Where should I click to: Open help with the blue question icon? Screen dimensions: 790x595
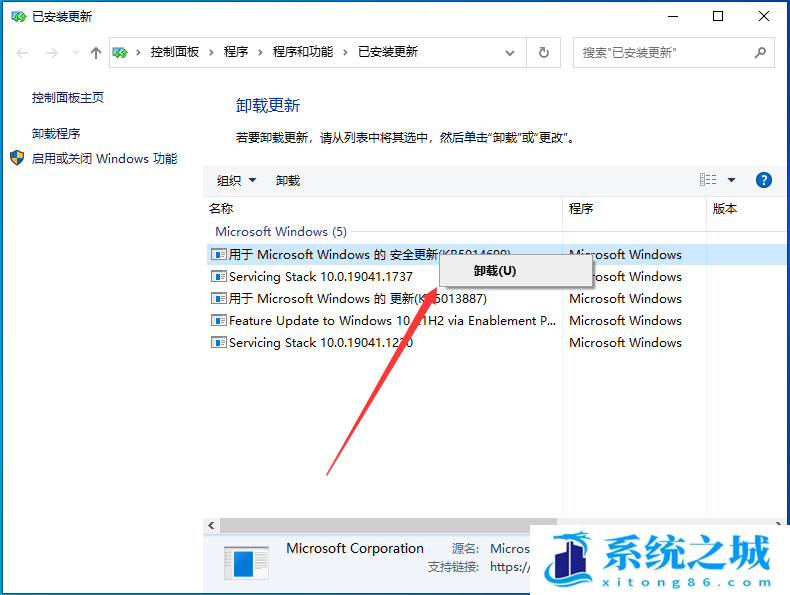click(x=764, y=180)
